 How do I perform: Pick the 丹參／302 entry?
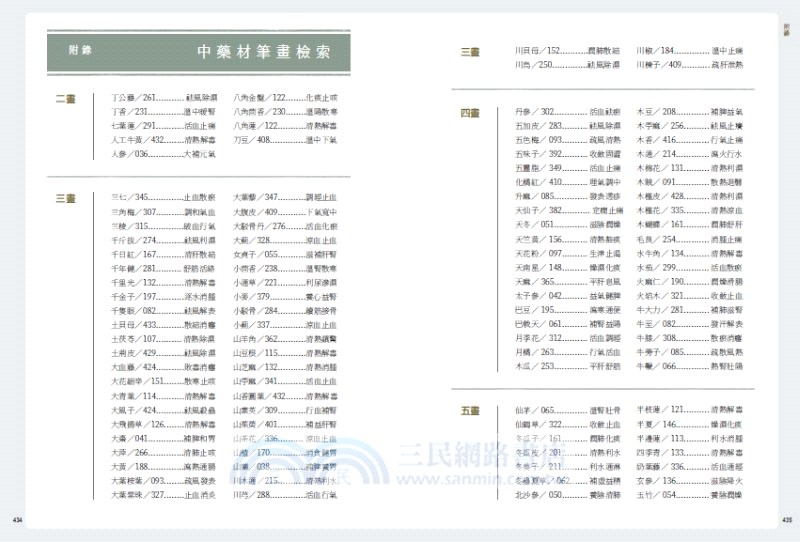click(568, 111)
